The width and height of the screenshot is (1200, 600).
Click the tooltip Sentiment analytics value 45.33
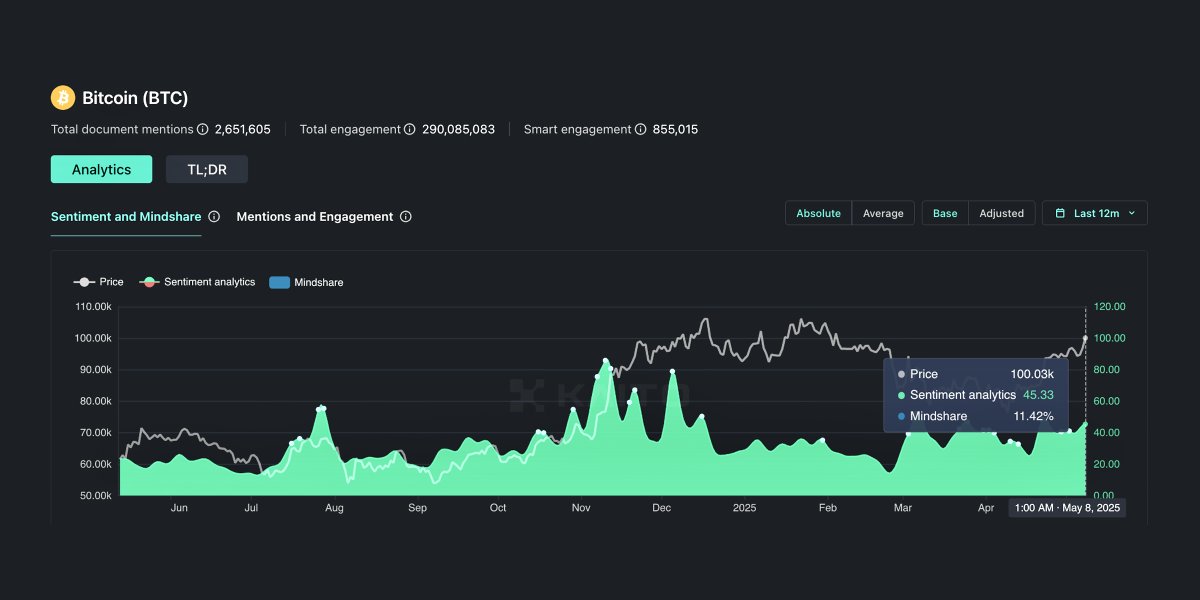pyautogui.click(x=1038, y=395)
